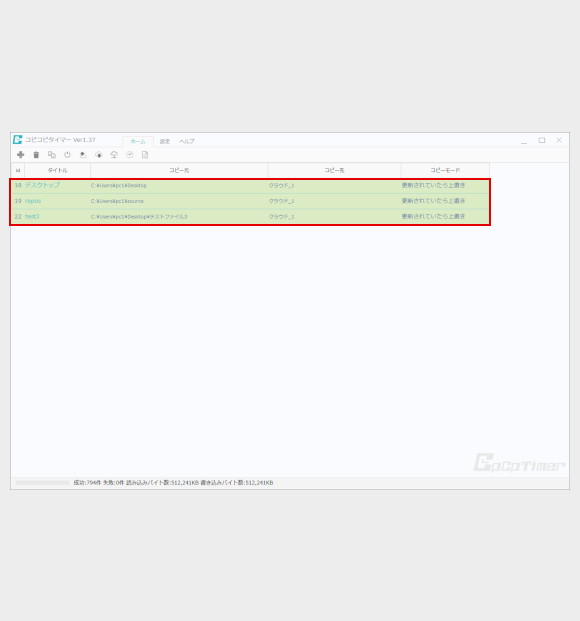Switch to the ホーム tab
Screen dimensions: 580x621
[138, 141]
